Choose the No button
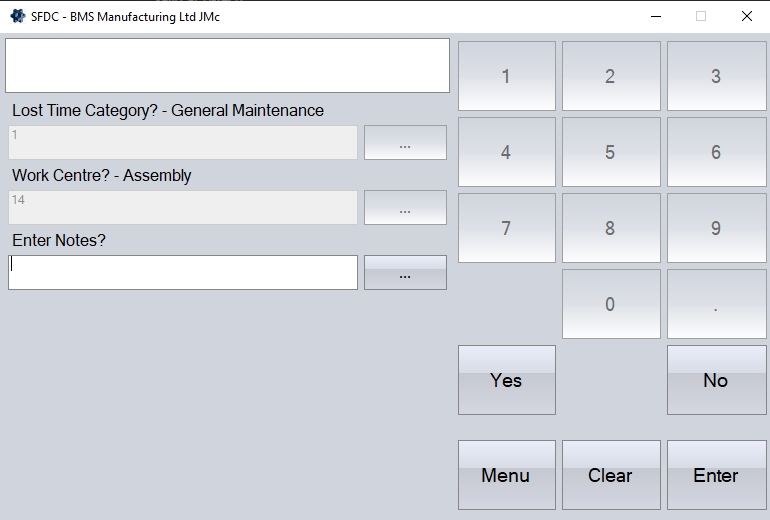Viewport: 770px width, 520px height. [x=716, y=380]
